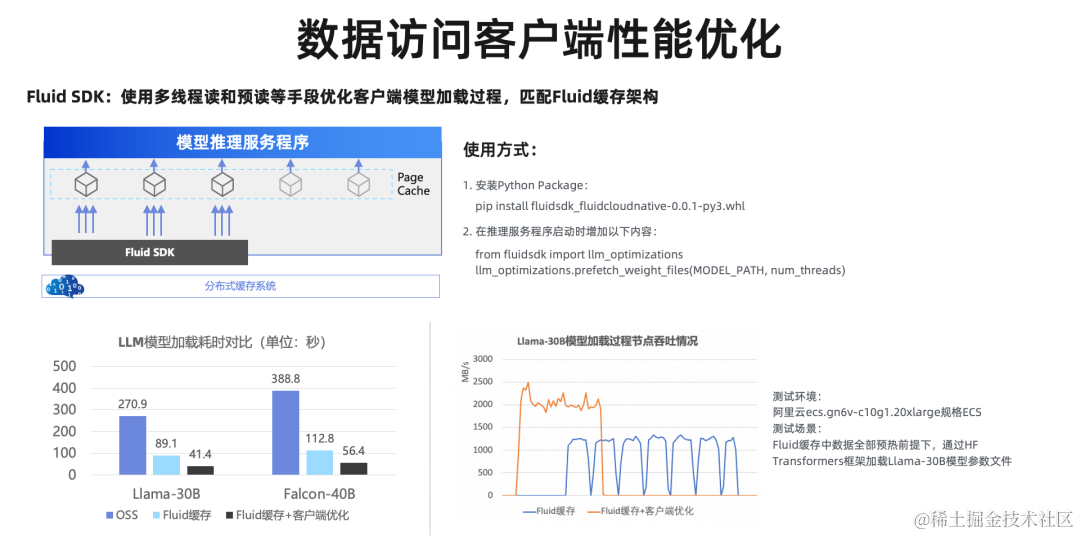
Task: Click the orange Fluid缓存+客户端优化 line legend in throughput chart
Action: coord(643,511)
